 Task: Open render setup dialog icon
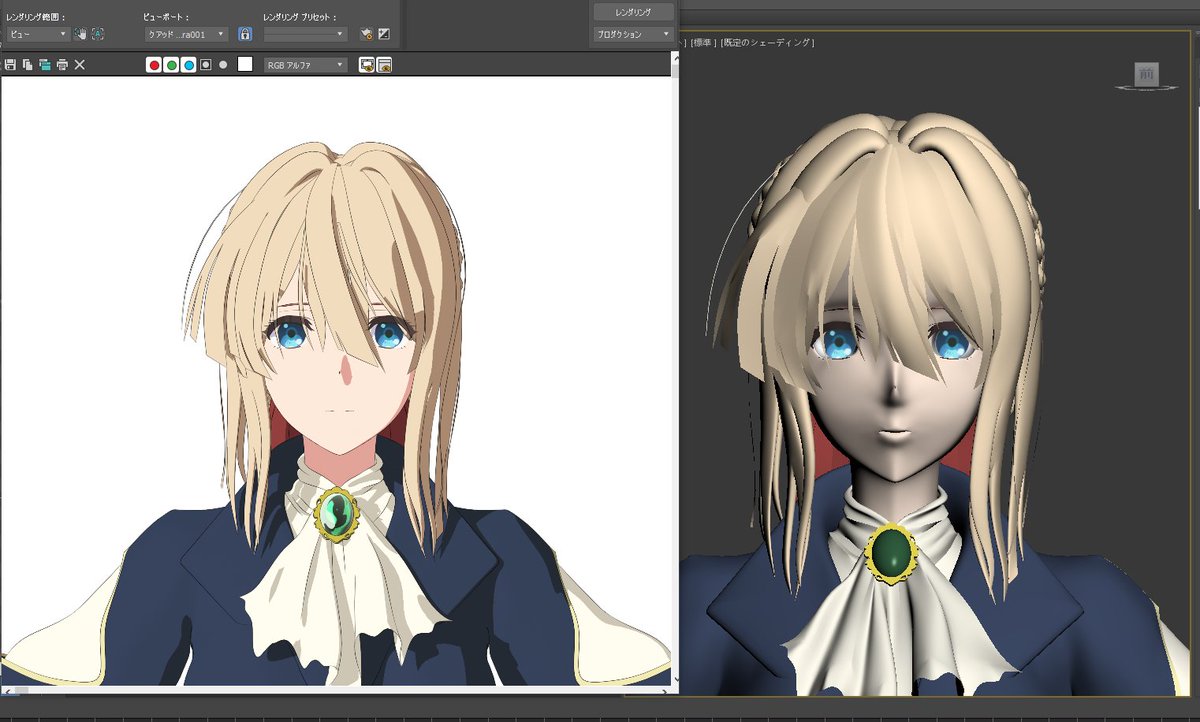(x=366, y=34)
